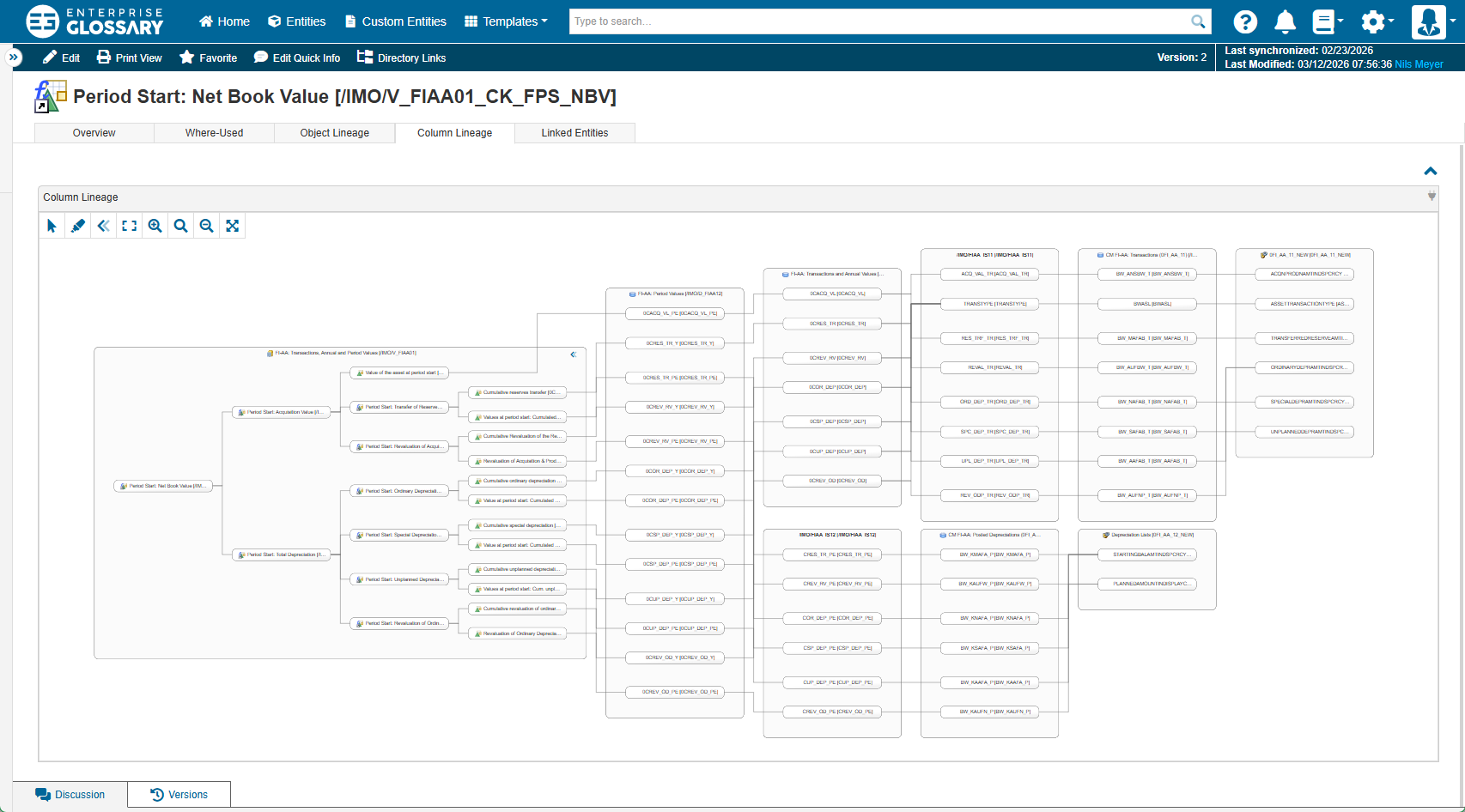Select Period Start: Acquisition Value node

(281, 412)
